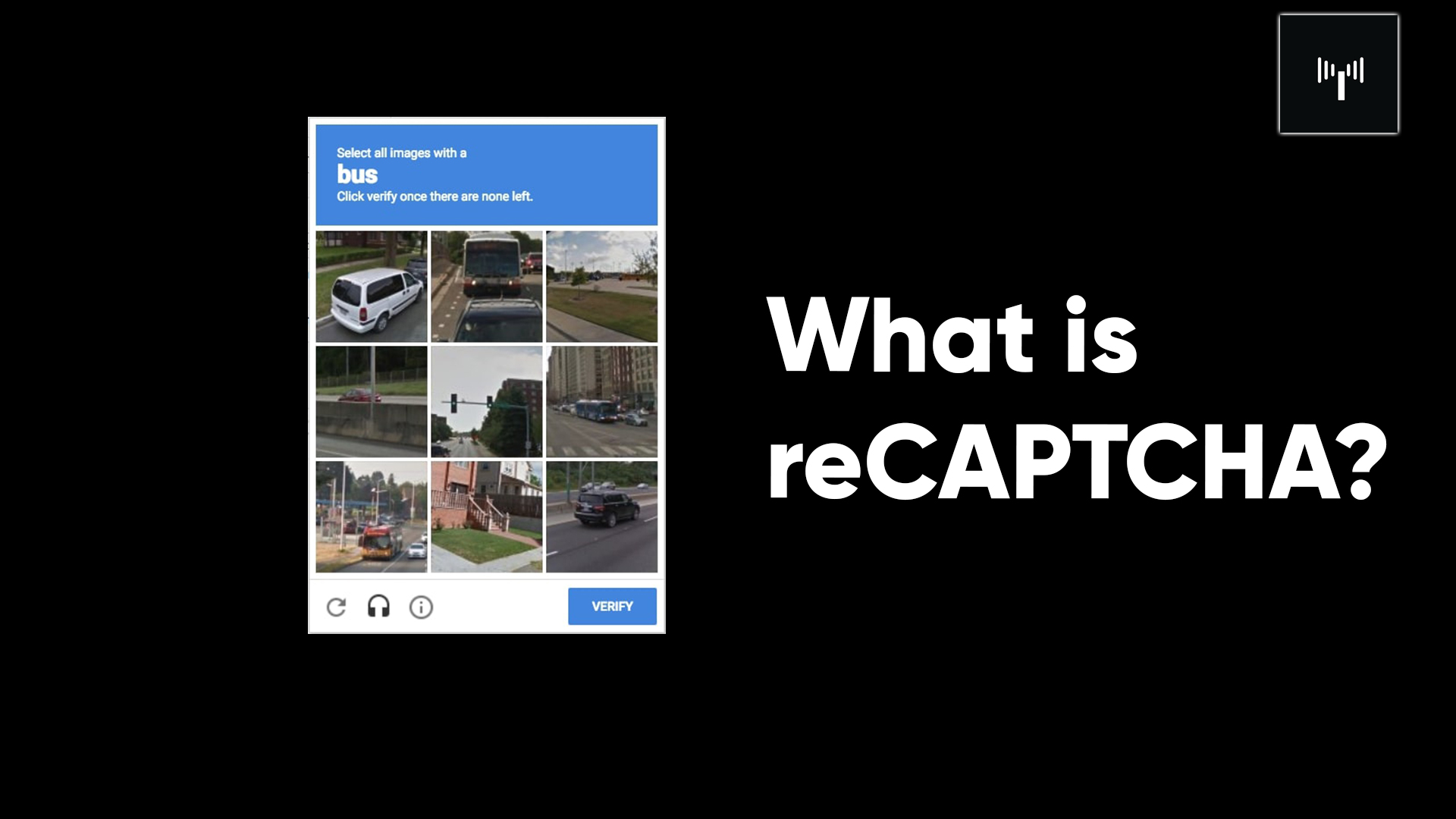1456x819 pixels.
Task: Click the VERIFY button to submit
Action: pos(612,606)
